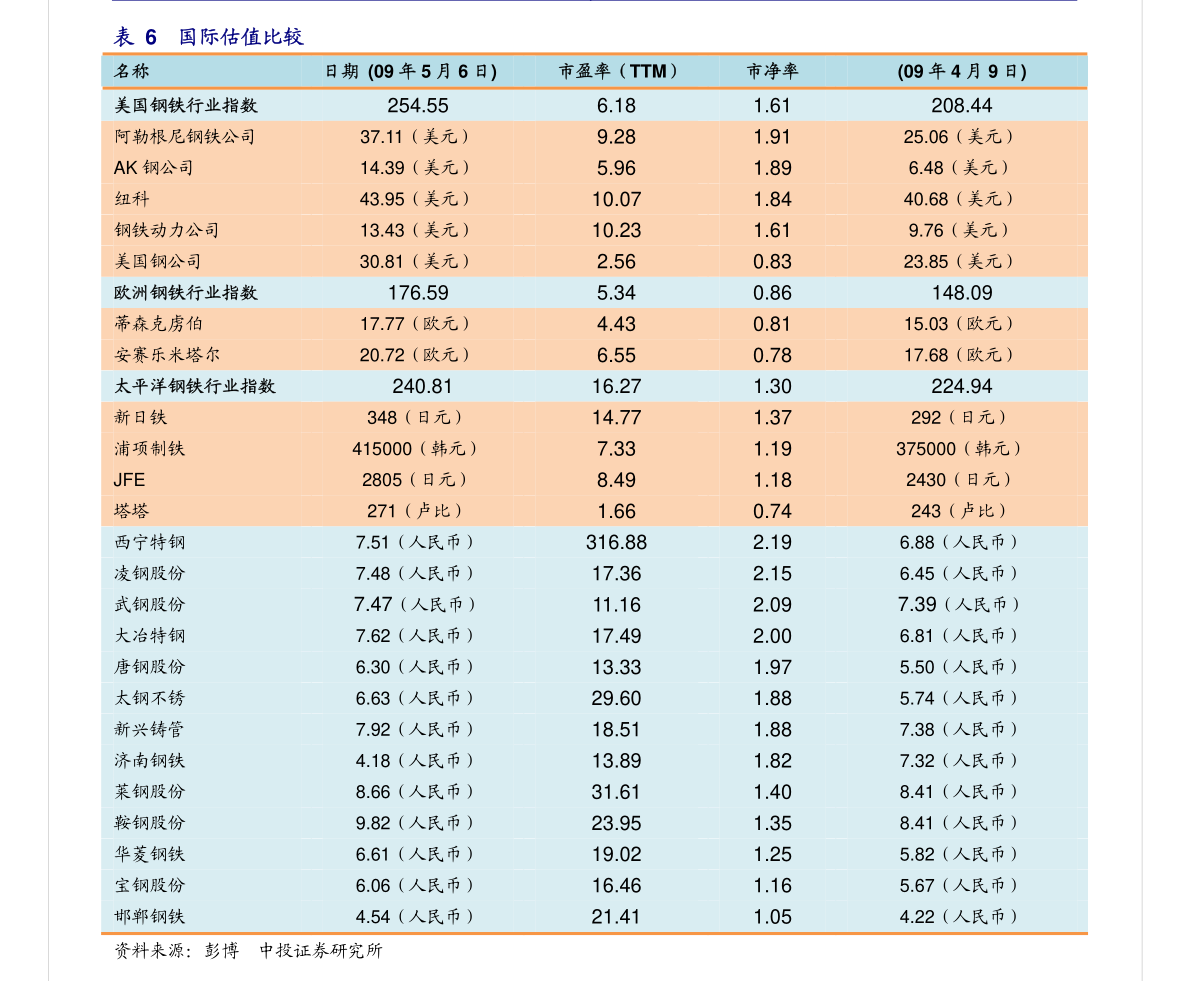Click the source note 资料来源：彭博 中投证券研究所
Screen dimensions: 1191x981
click(248, 951)
